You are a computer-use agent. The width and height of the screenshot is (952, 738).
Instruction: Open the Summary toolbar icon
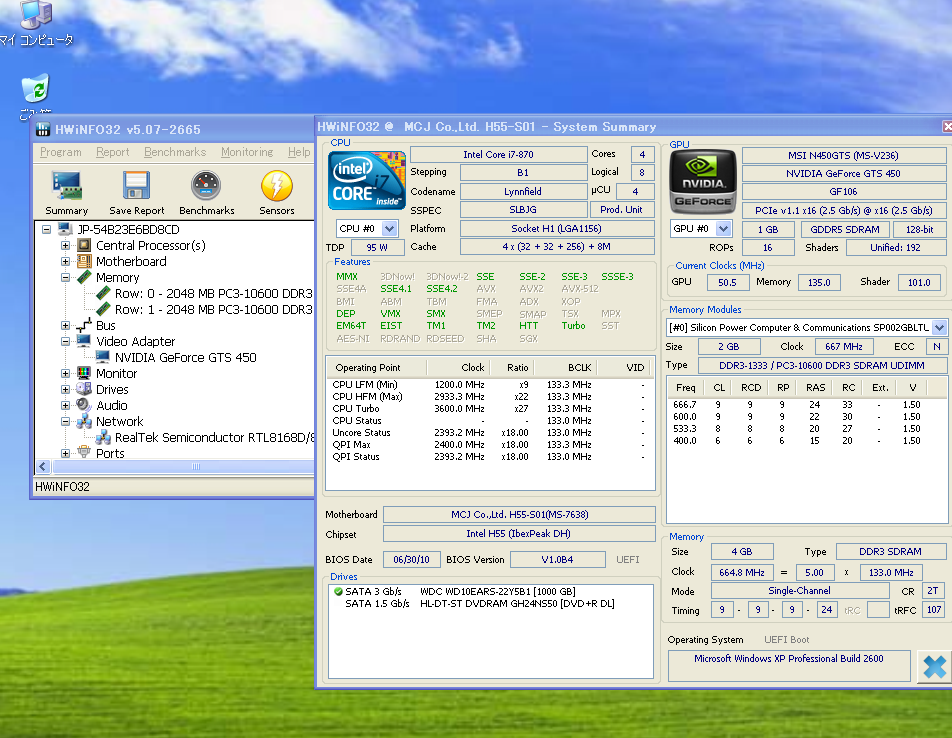[x=67, y=186]
